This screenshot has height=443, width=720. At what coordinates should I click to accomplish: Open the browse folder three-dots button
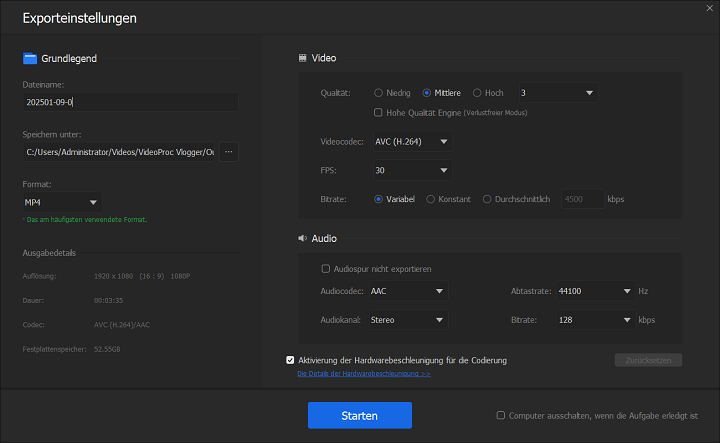pyautogui.click(x=228, y=152)
